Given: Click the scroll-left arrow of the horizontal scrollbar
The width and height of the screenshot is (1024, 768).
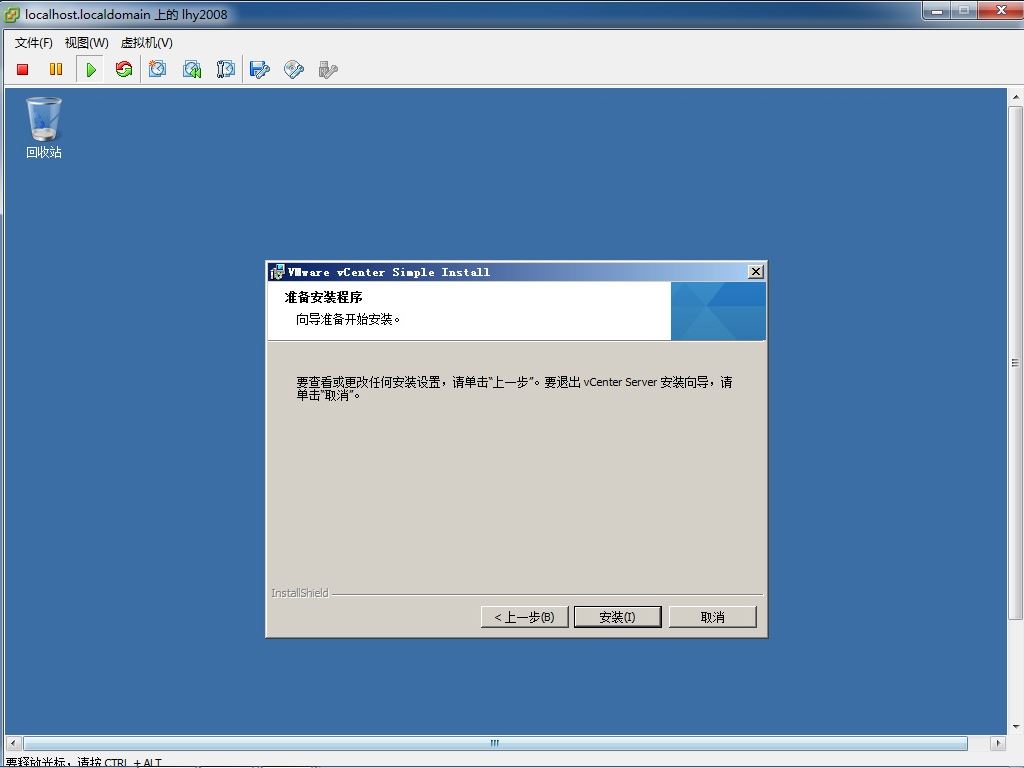Looking at the screenshot, I should 12,743.
